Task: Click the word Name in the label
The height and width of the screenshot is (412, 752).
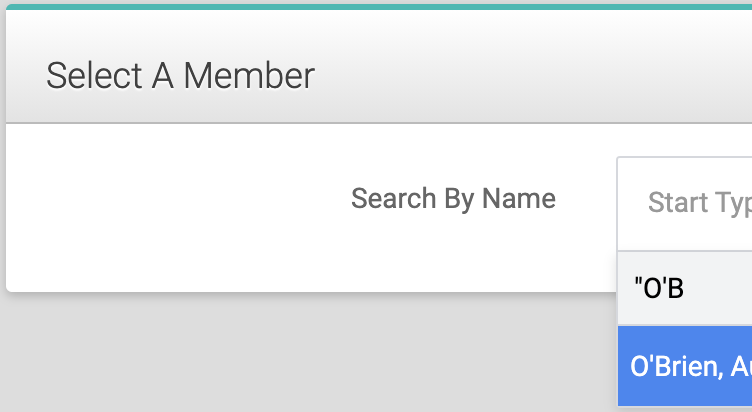Action: (x=519, y=199)
